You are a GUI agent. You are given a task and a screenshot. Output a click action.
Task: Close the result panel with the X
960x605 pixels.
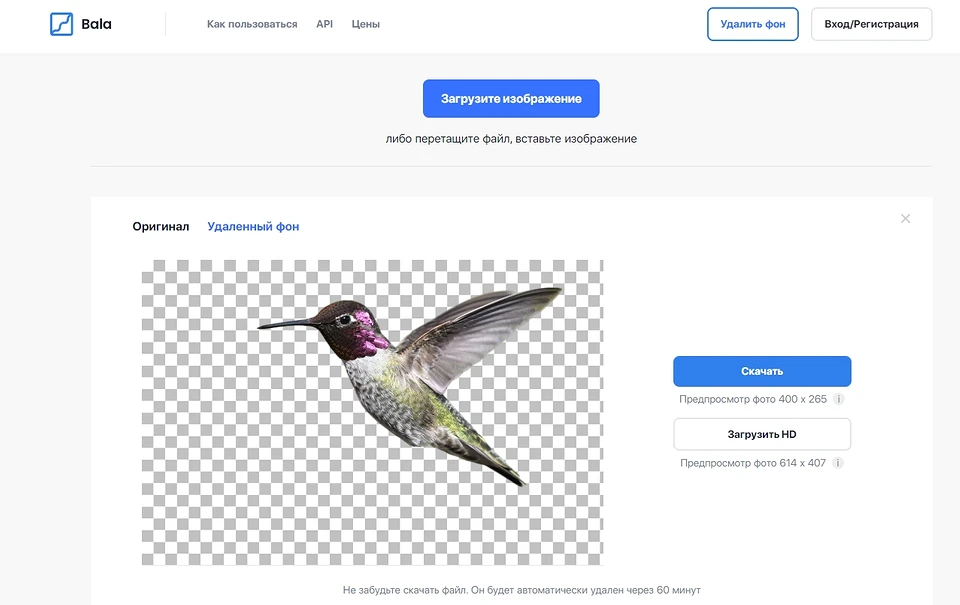pyautogui.click(x=905, y=219)
